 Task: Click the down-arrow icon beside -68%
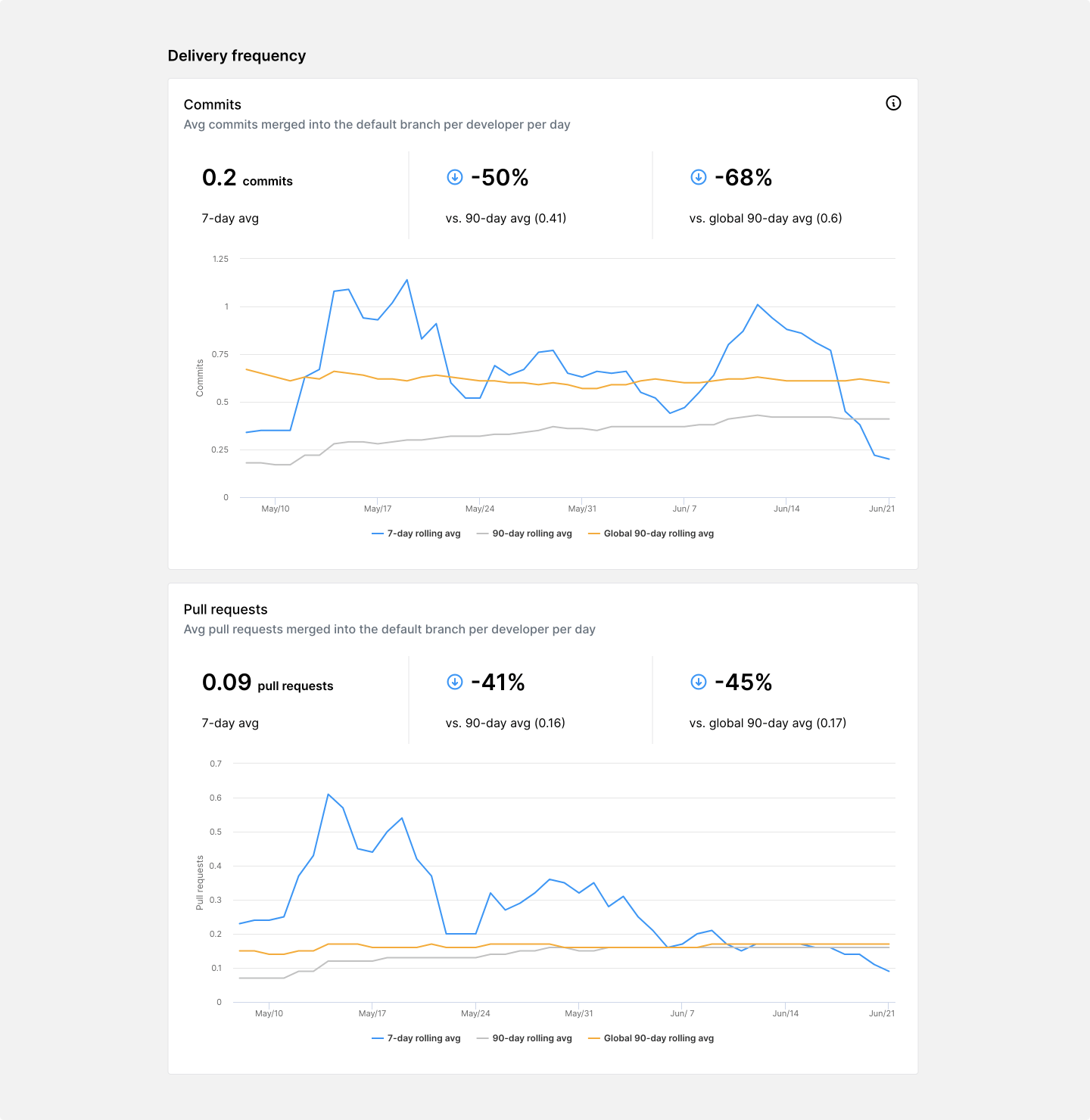[x=699, y=177]
